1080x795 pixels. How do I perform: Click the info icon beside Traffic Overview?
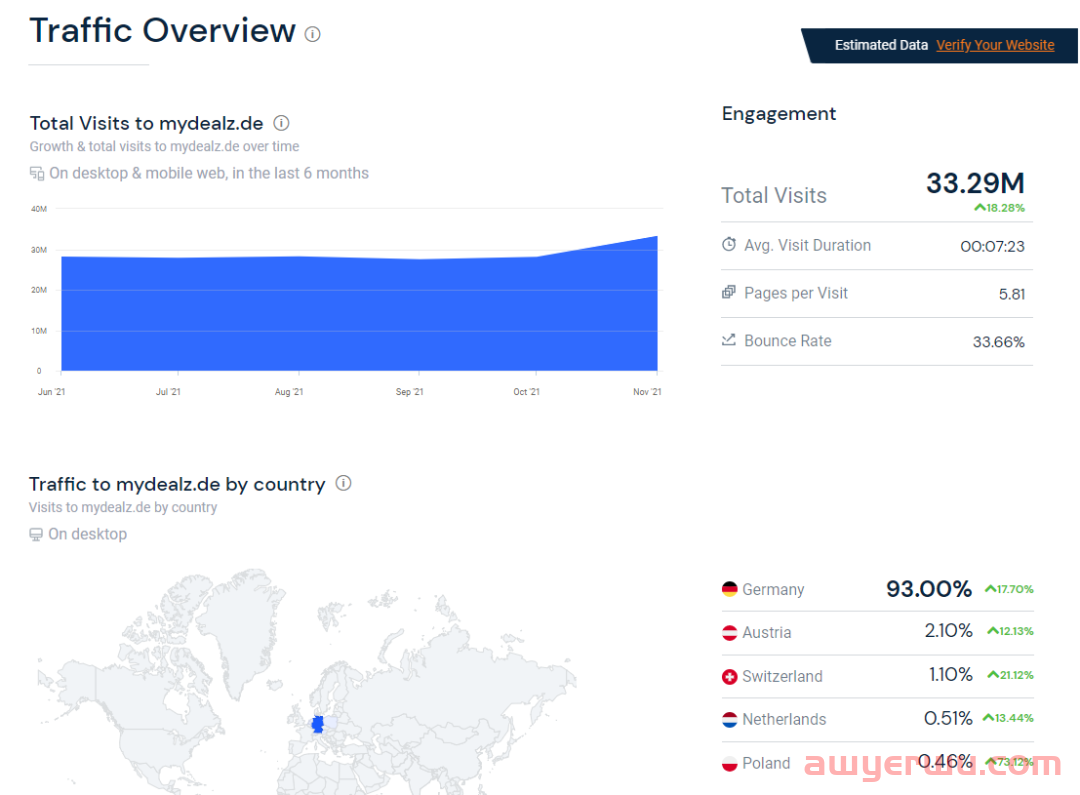point(313,34)
